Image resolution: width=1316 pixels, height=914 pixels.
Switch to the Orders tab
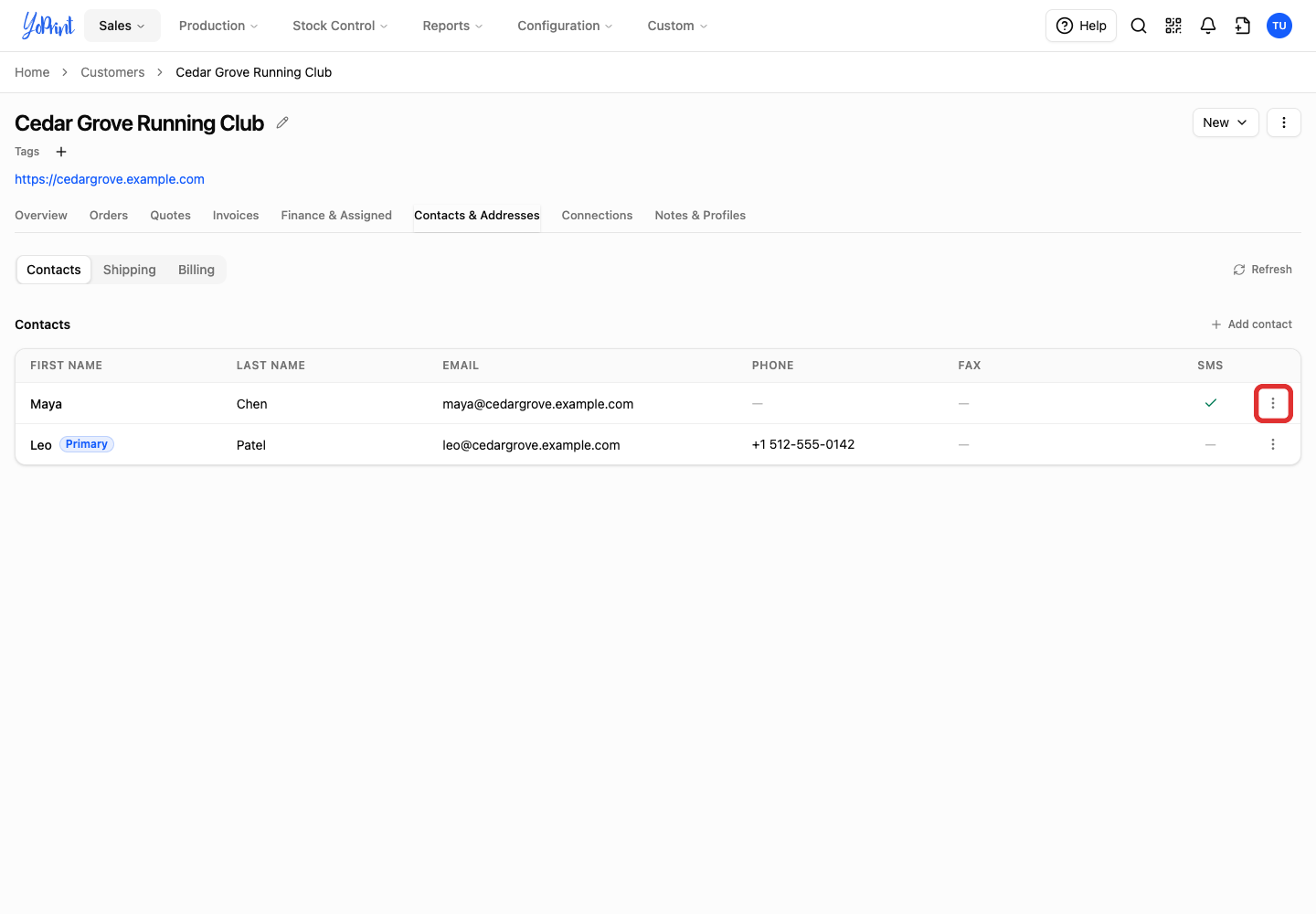[109, 216]
